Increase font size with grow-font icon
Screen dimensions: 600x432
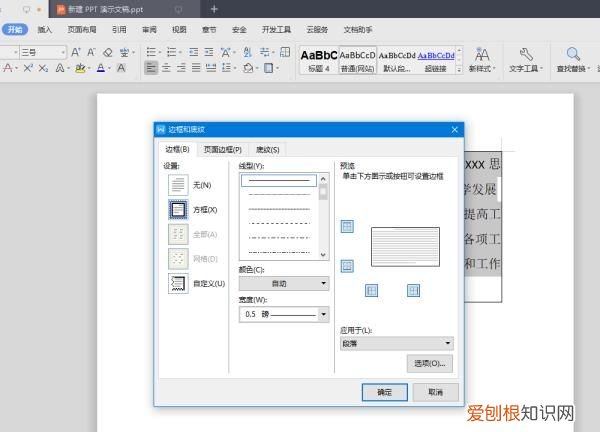click(76, 52)
